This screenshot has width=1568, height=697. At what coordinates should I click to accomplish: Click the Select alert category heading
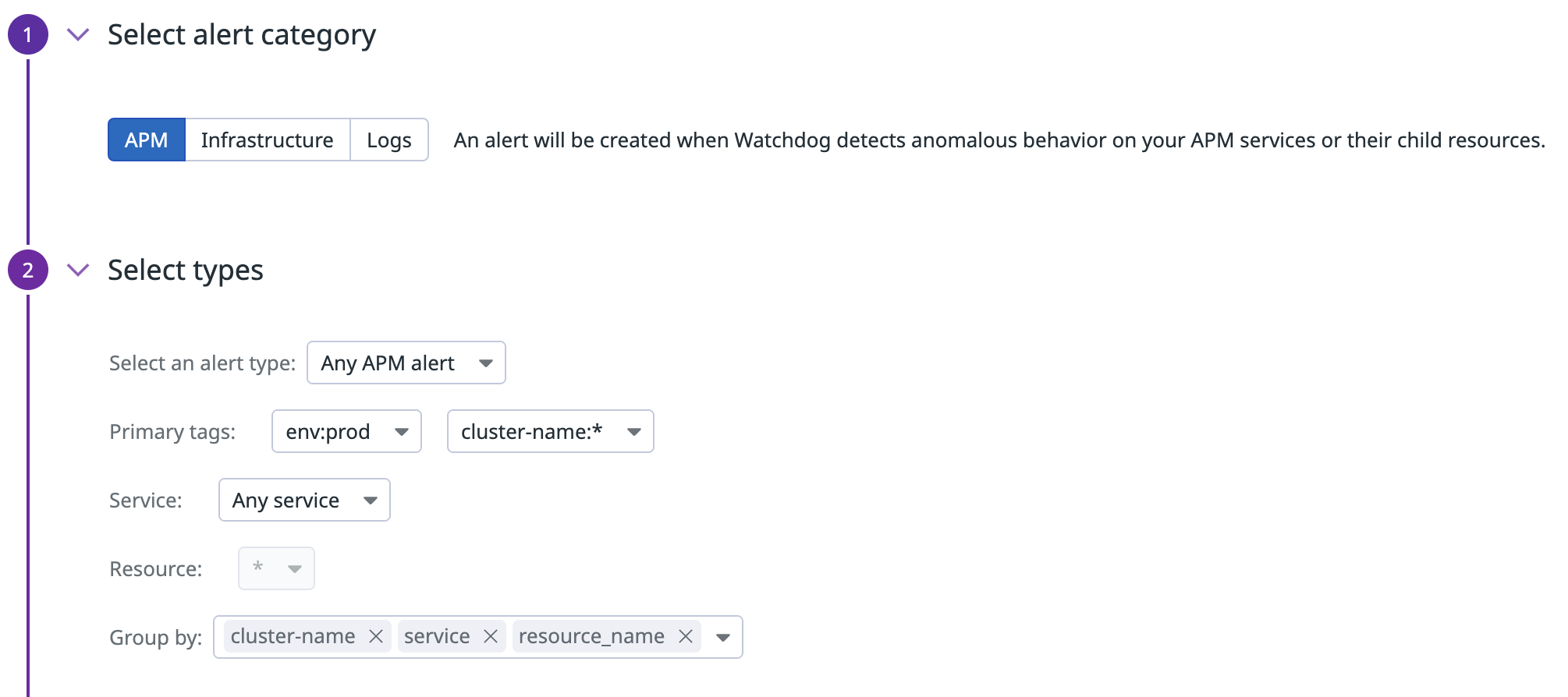coord(241,34)
